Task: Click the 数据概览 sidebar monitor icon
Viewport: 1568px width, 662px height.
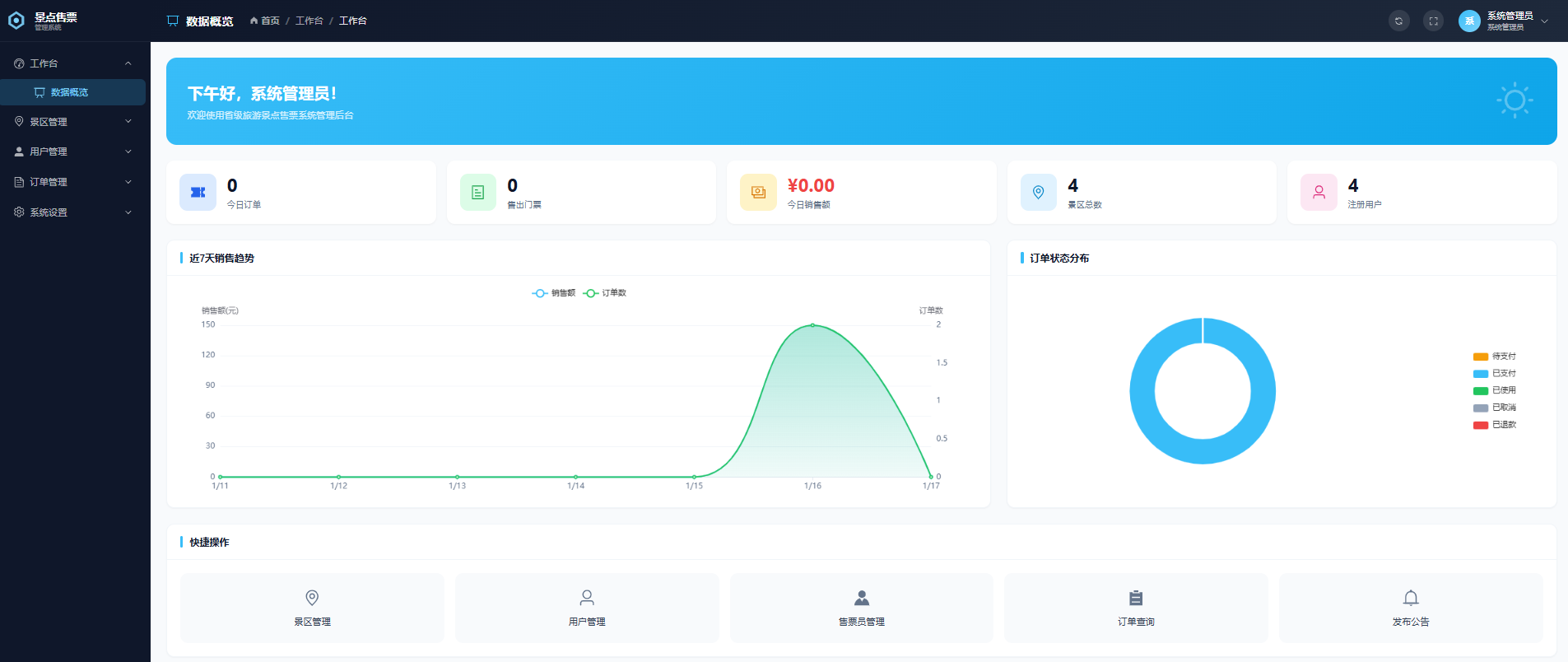Action: tap(40, 92)
